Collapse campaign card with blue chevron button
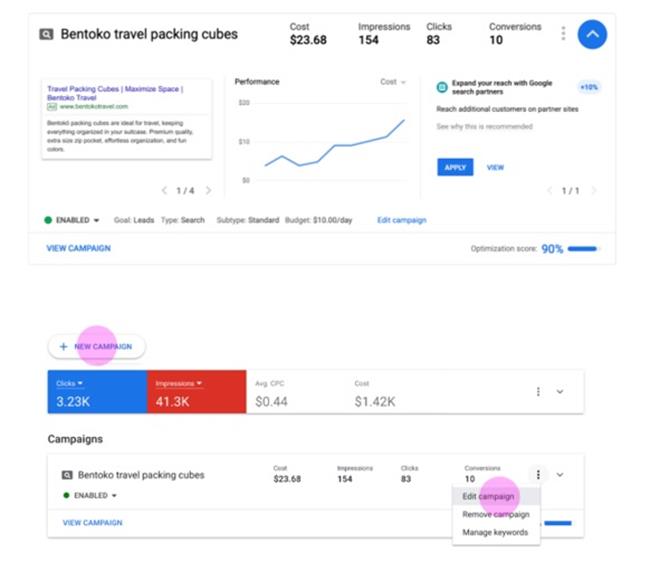The width and height of the screenshot is (650, 581). pos(592,34)
